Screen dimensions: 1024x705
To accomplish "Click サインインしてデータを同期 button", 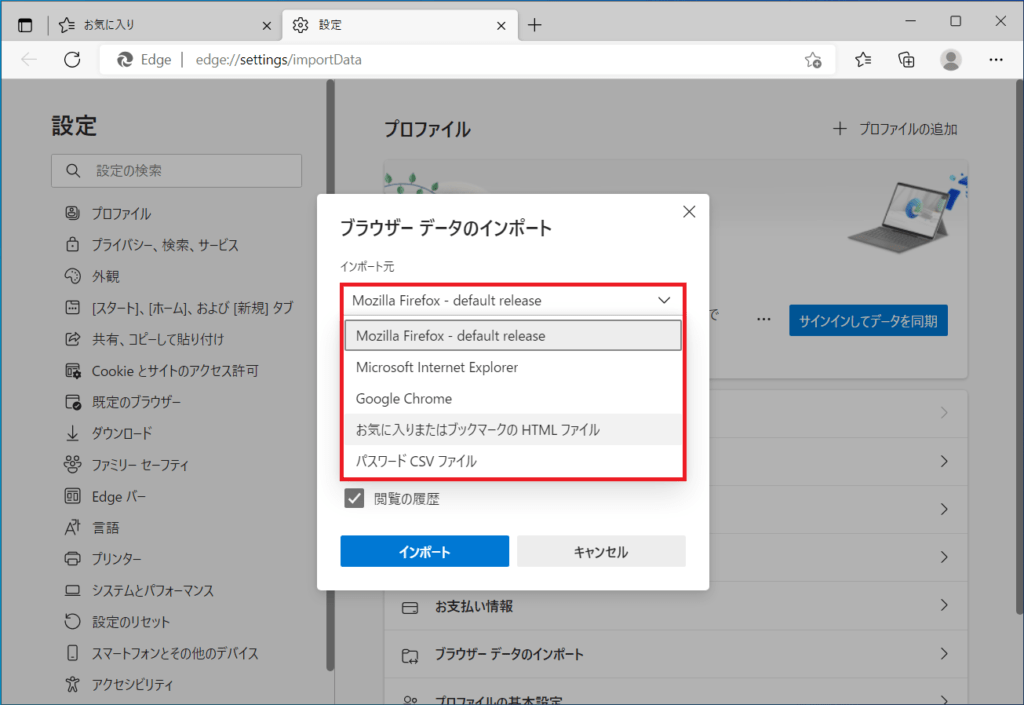I will point(867,321).
